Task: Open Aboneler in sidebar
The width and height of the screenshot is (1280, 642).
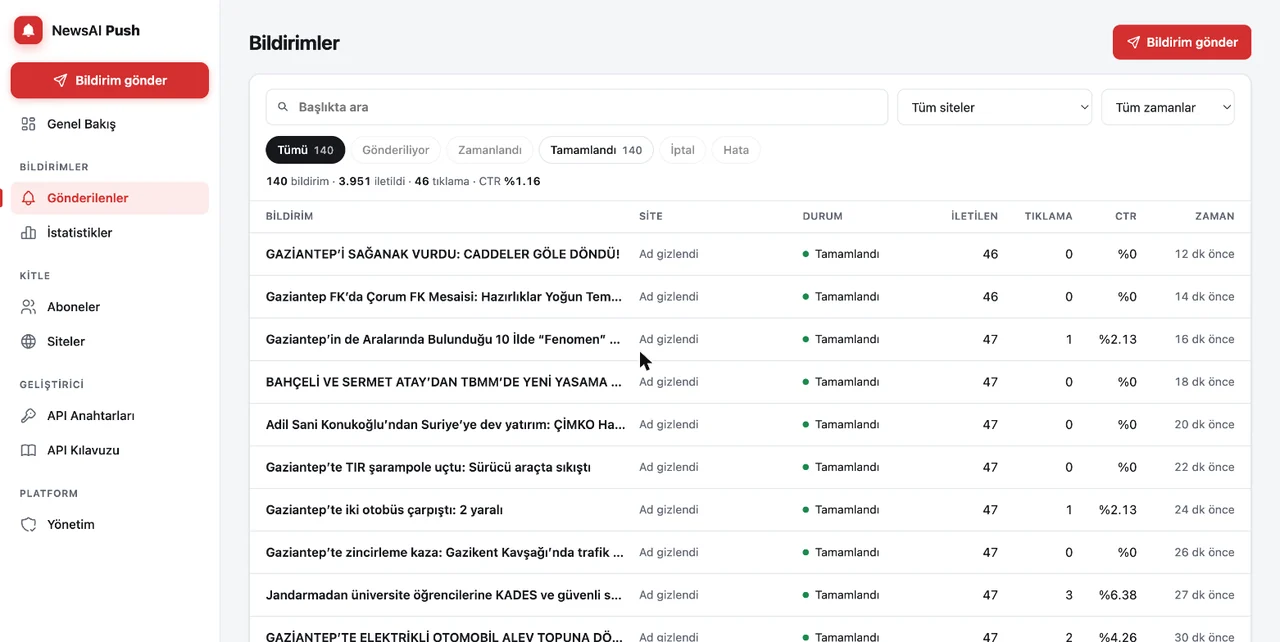Action: click(110, 307)
